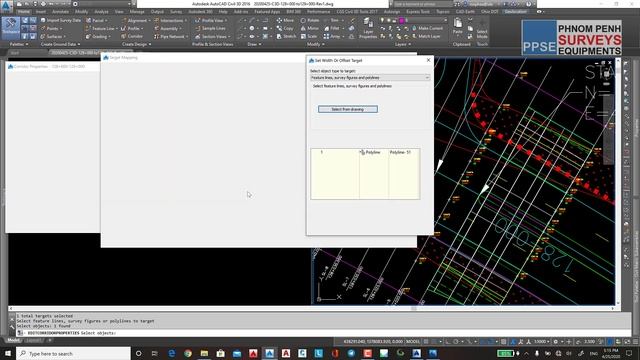Image resolution: width=640 pixels, height=360 pixels.
Task: Close the Set Width Or Offset Target dialog
Action: pos(428,60)
